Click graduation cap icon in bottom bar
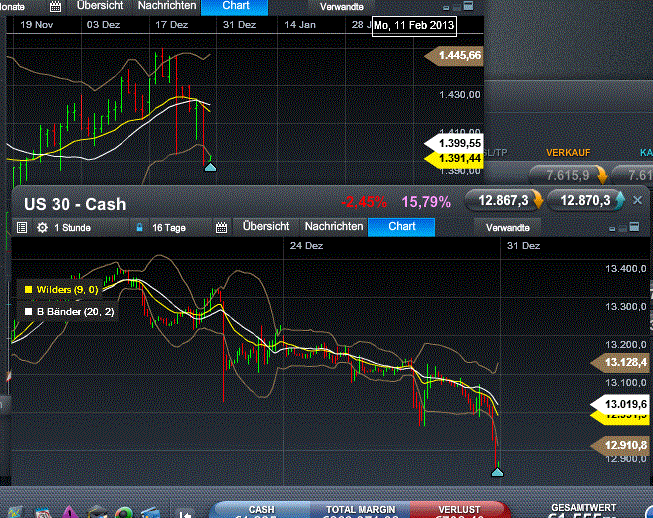The image size is (653, 518). coord(97,512)
